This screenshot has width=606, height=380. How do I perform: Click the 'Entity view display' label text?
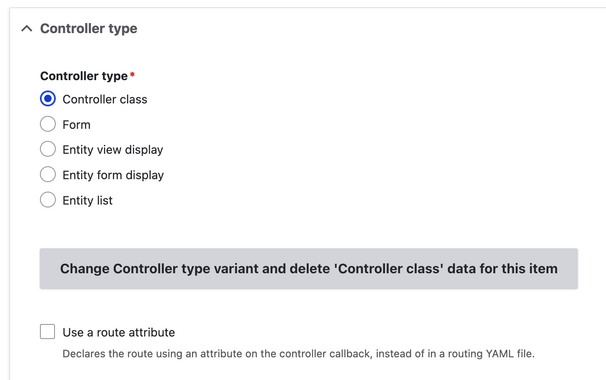[113, 150]
